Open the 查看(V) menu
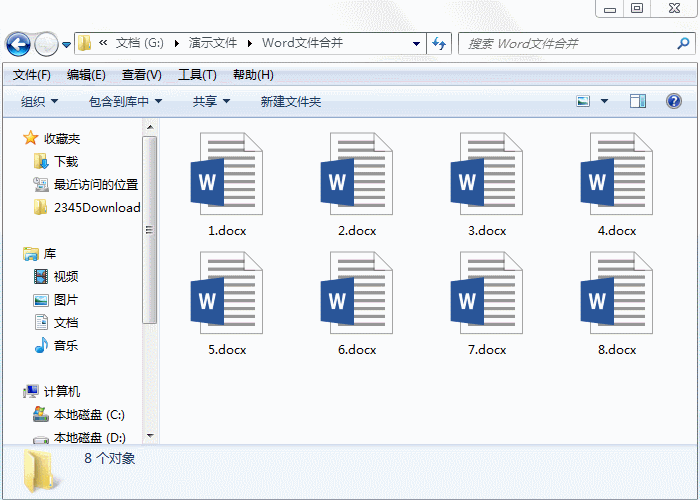Screen dimensions: 700x500 [142, 75]
